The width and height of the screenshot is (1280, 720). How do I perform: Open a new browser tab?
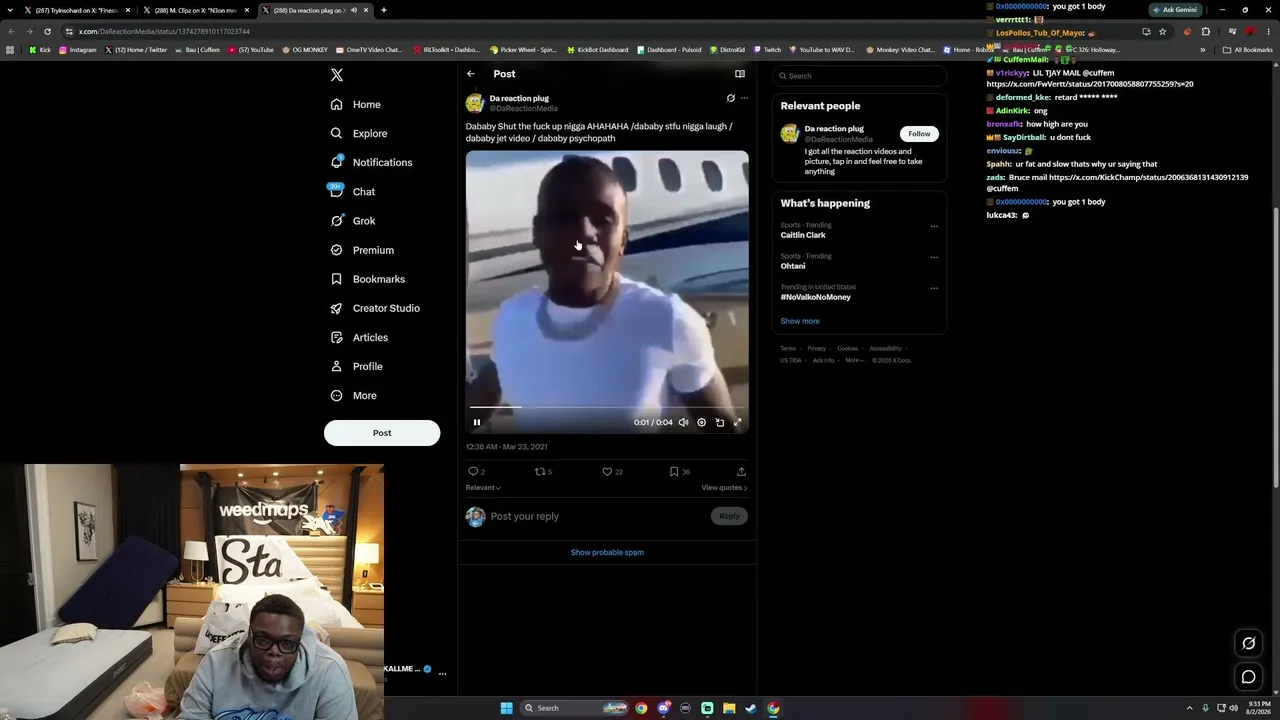(x=384, y=10)
